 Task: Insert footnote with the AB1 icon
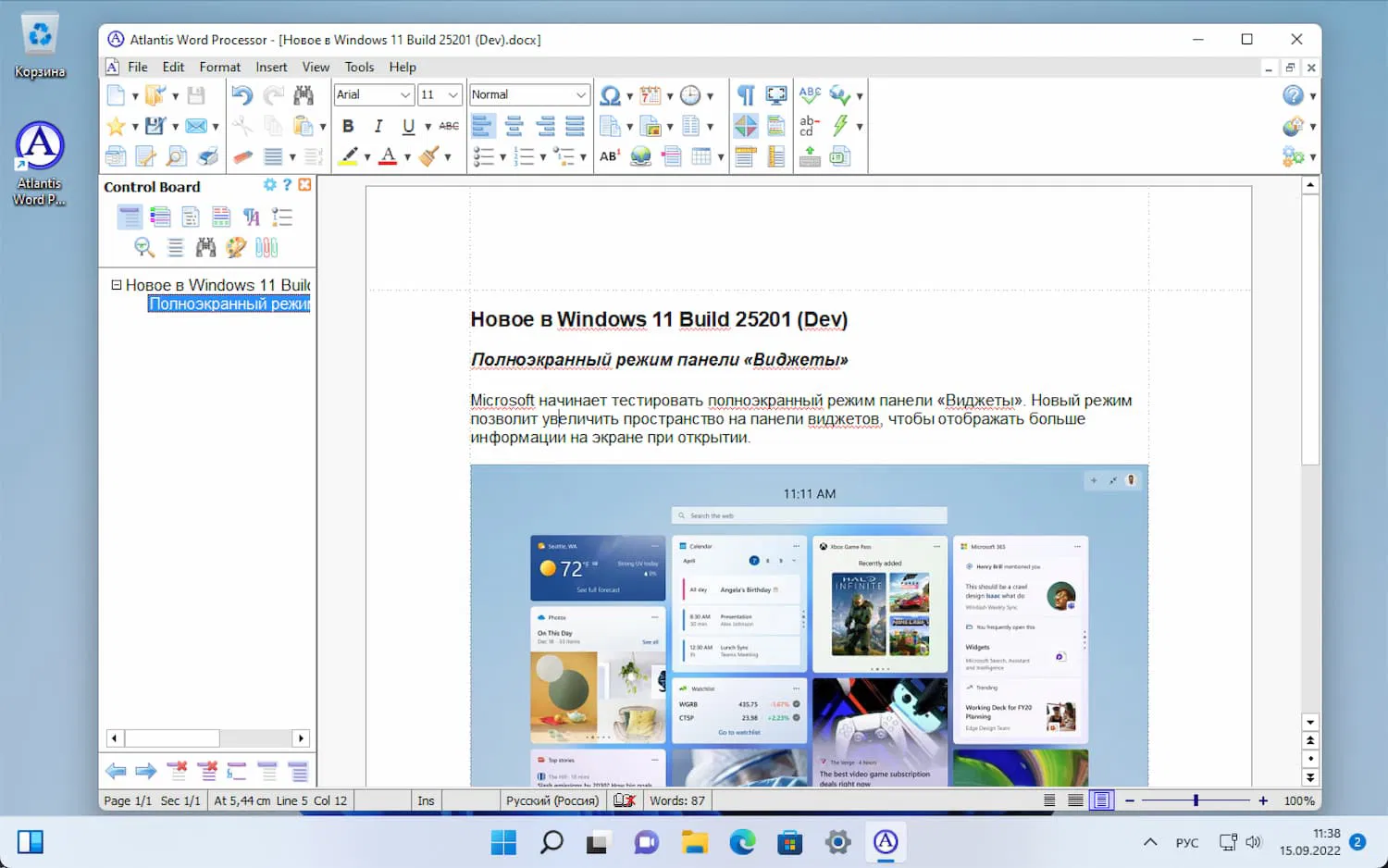coord(610,156)
